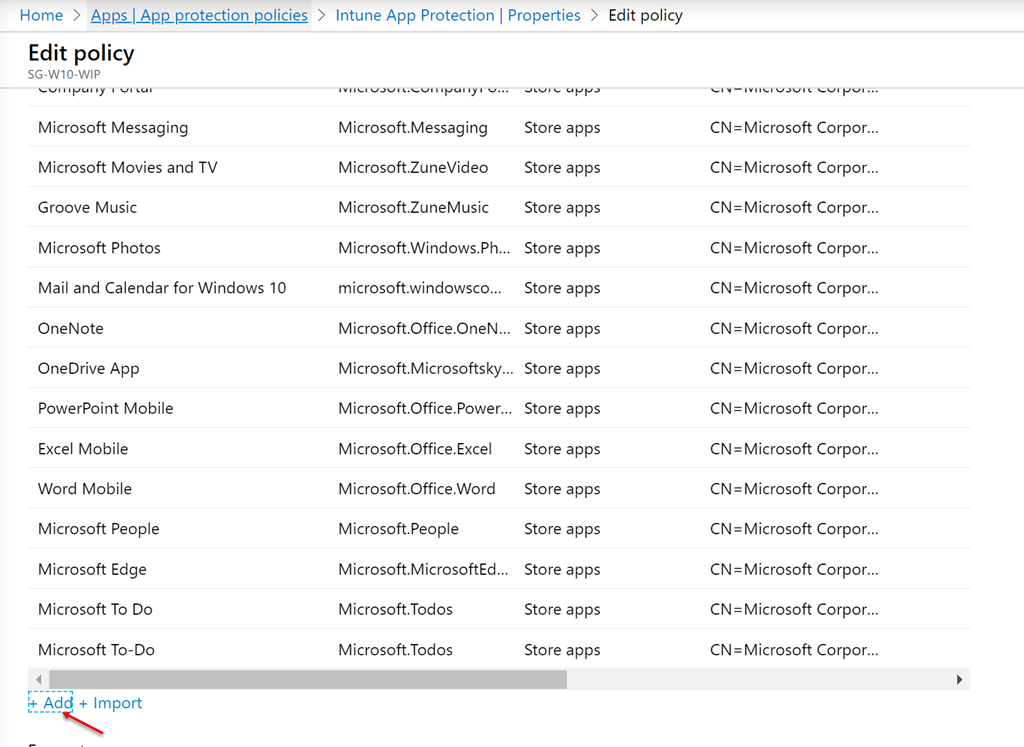Select the Microsoft Photos row
The image size is (1024, 747).
[x=99, y=248]
